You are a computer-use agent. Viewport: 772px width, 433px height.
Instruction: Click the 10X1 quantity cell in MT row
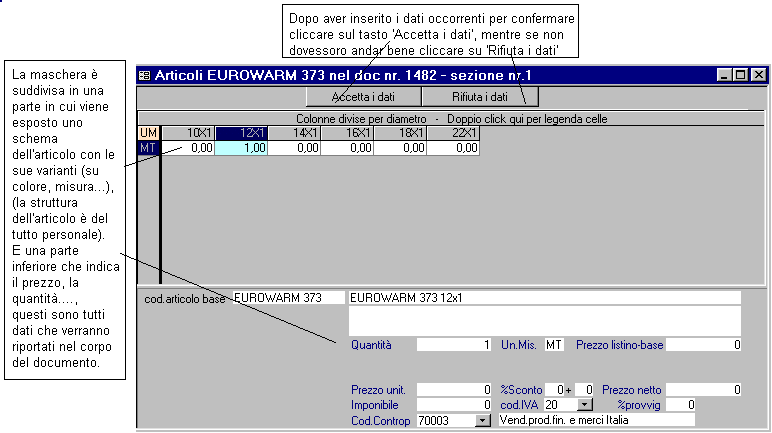click(x=188, y=148)
